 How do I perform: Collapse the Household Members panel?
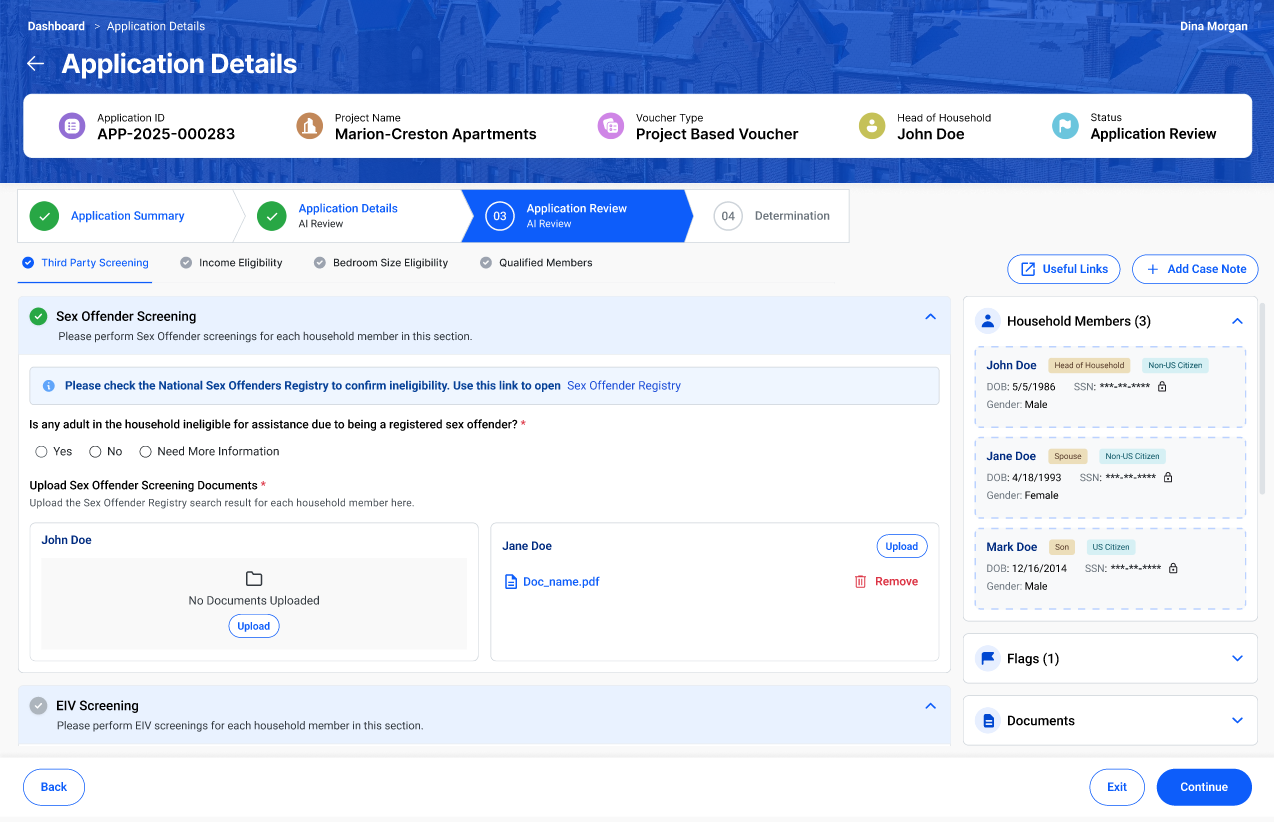click(x=1237, y=321)
